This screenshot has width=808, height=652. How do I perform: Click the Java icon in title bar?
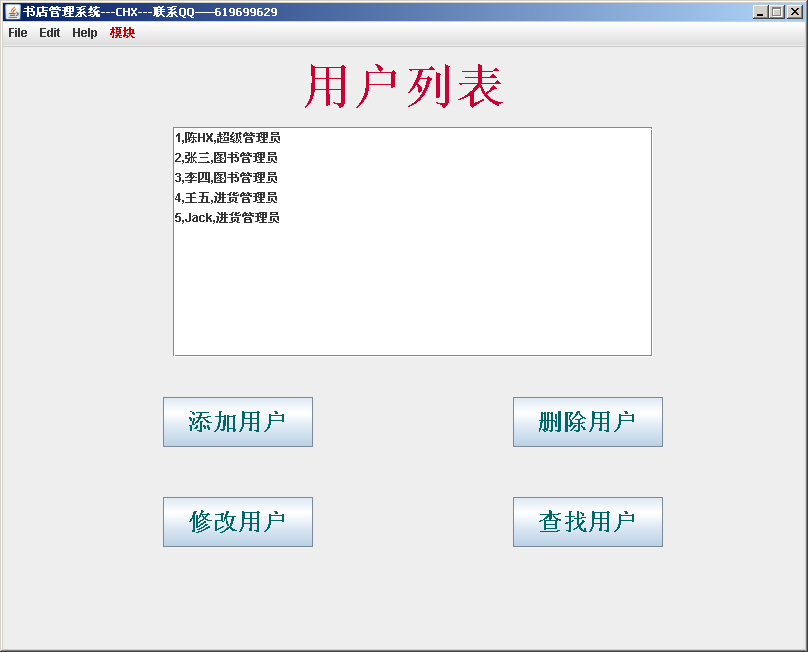click(x=13, y=11)
